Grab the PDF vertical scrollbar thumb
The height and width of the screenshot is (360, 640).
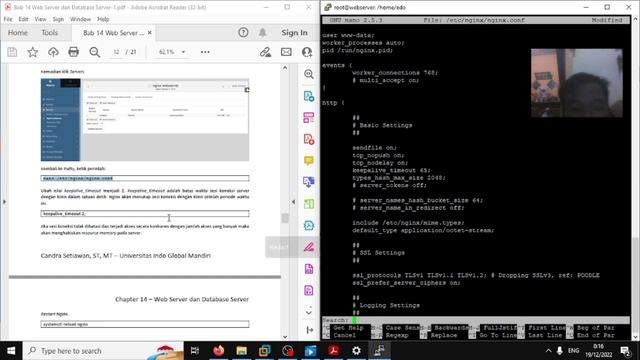pyautogui.click(x=285, y=218)
